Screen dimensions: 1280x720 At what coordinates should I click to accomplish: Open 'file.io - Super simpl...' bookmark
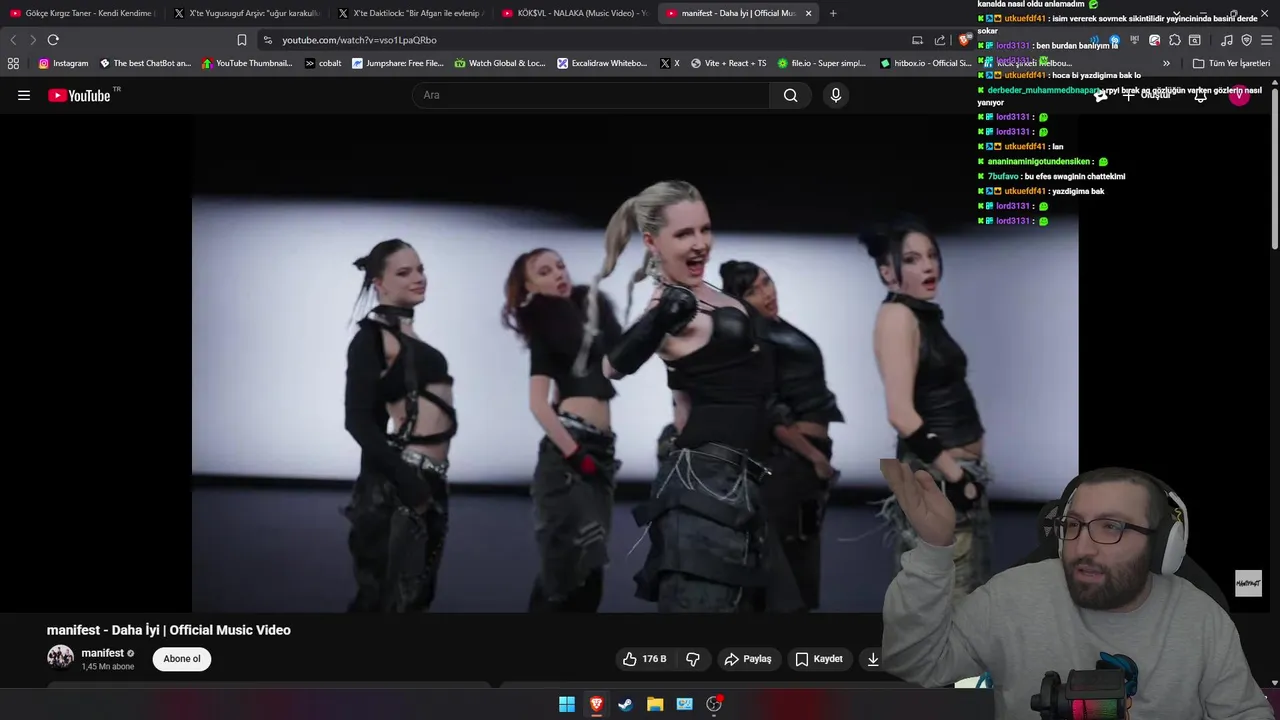821,63
